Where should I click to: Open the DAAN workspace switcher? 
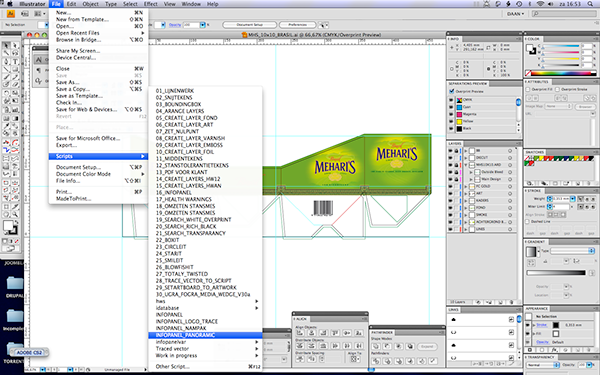click(515, 14)
